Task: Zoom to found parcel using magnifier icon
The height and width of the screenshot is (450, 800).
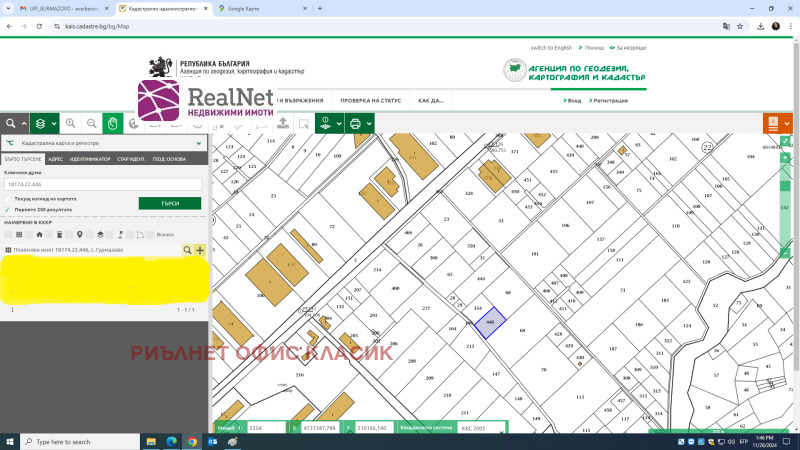Action: point(187,249)
